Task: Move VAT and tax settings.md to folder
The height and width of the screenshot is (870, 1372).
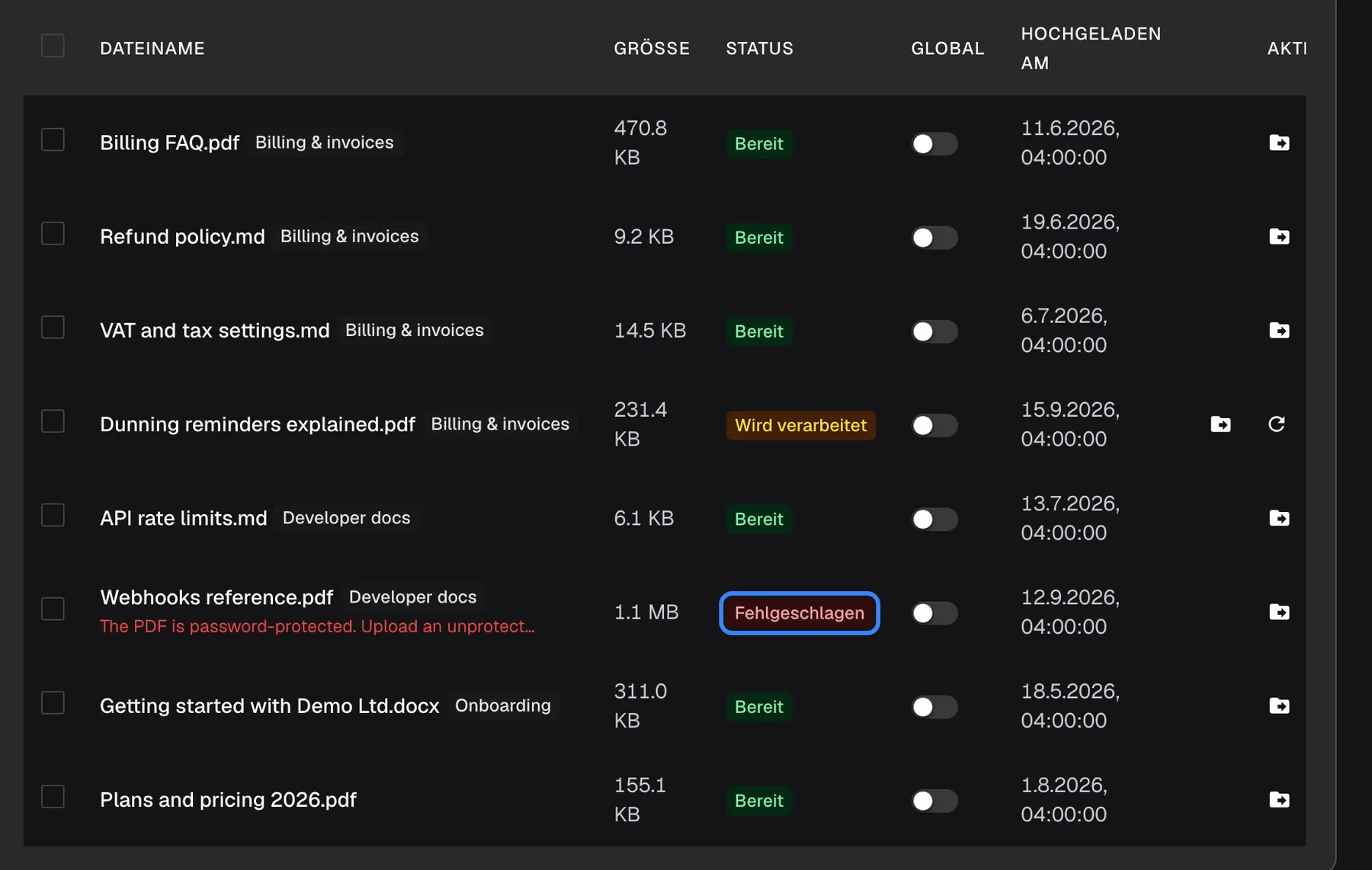Action: (x=1279, y=330)
